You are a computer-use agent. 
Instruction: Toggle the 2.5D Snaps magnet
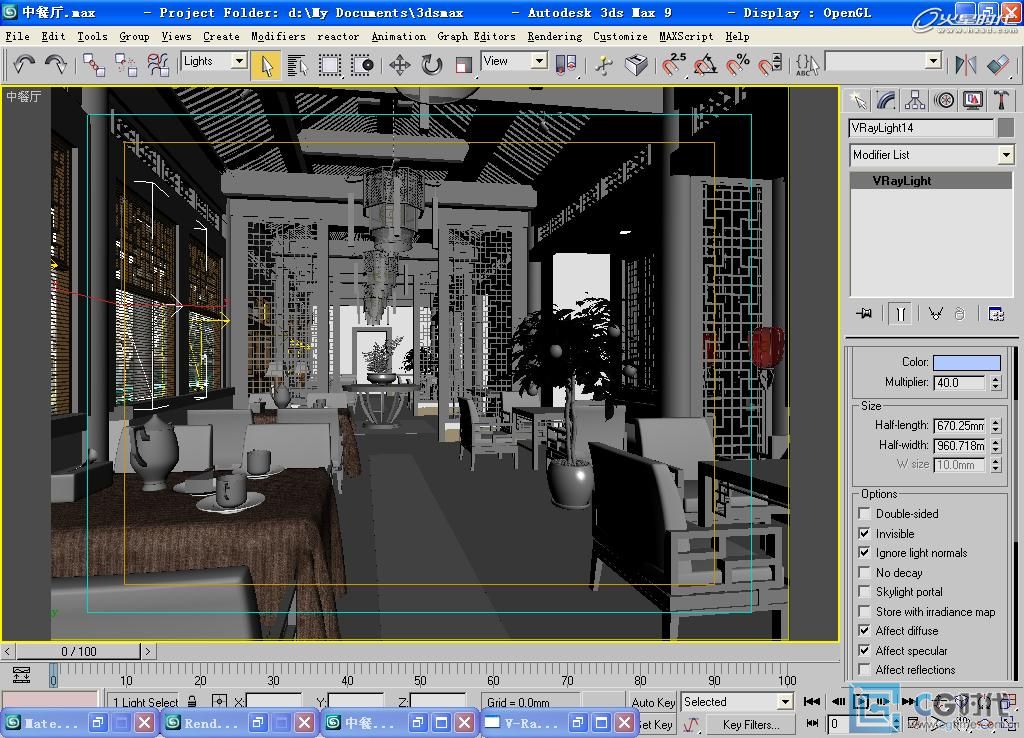coord(673,65)
